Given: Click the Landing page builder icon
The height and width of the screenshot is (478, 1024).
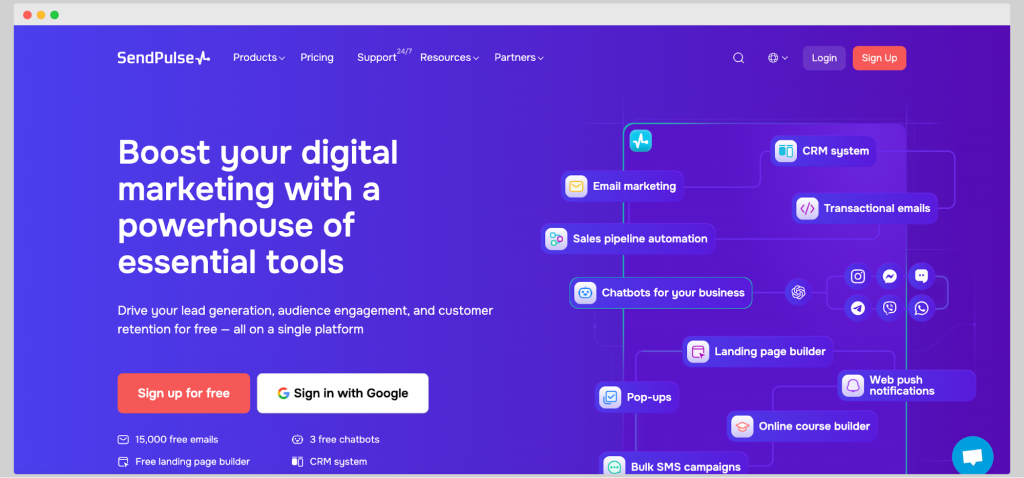Looking at the screenshot, I should [698, 351].
